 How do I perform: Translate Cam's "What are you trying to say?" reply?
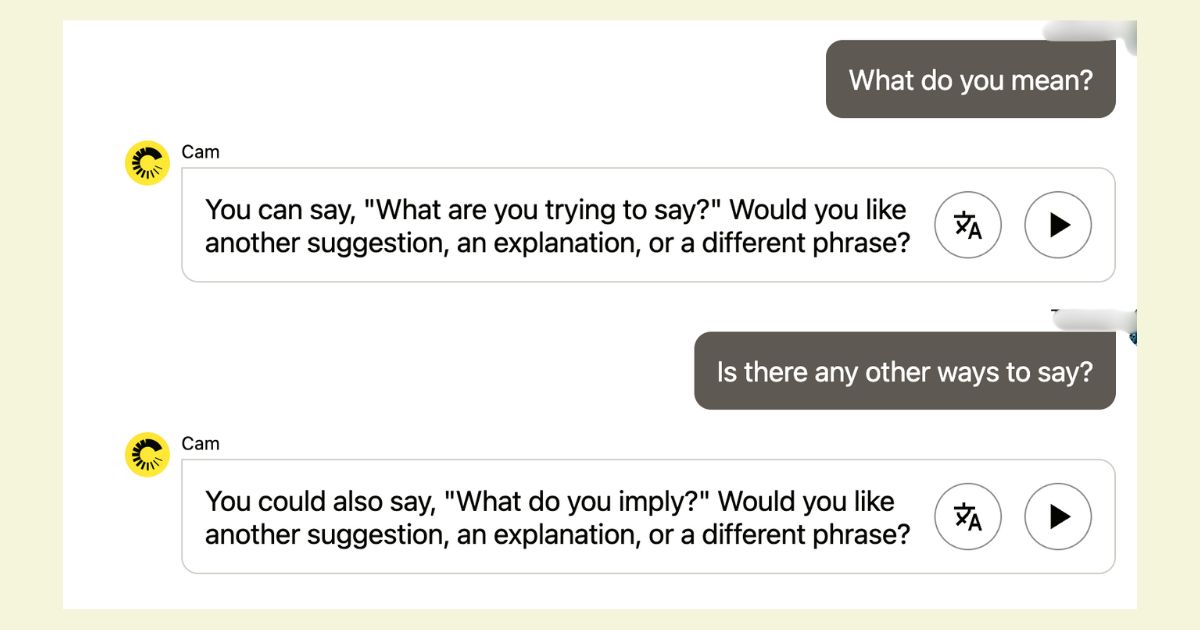click(x=968, y=225)
